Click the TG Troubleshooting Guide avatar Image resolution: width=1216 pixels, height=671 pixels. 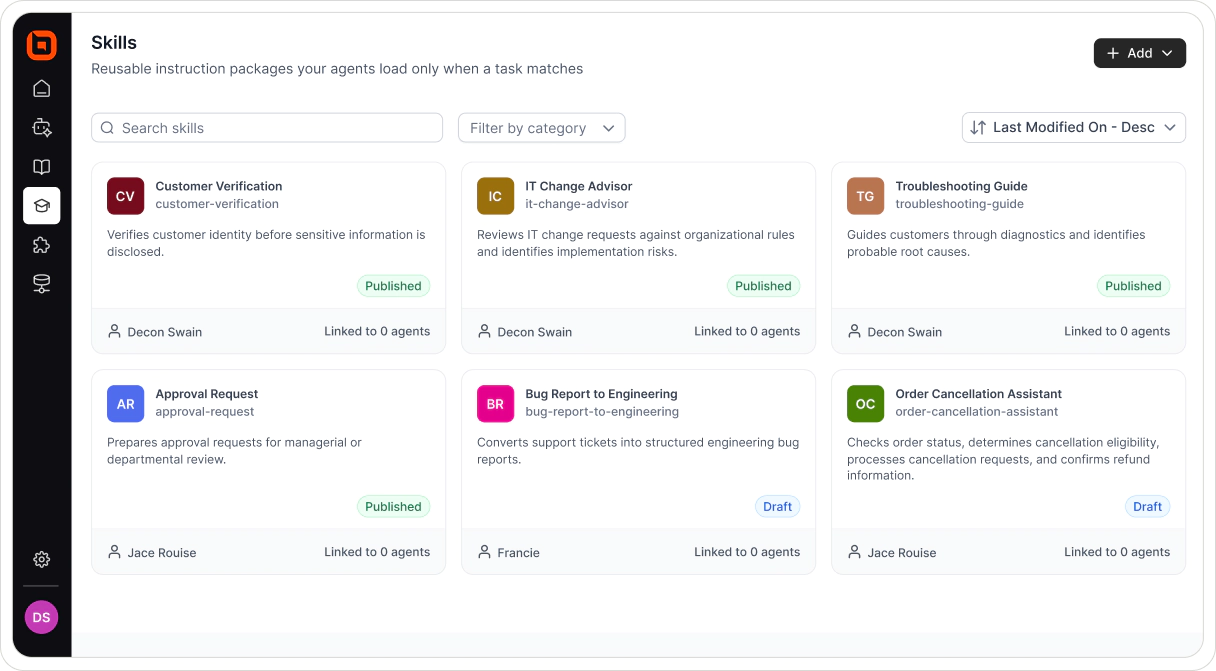click(865, 196)
